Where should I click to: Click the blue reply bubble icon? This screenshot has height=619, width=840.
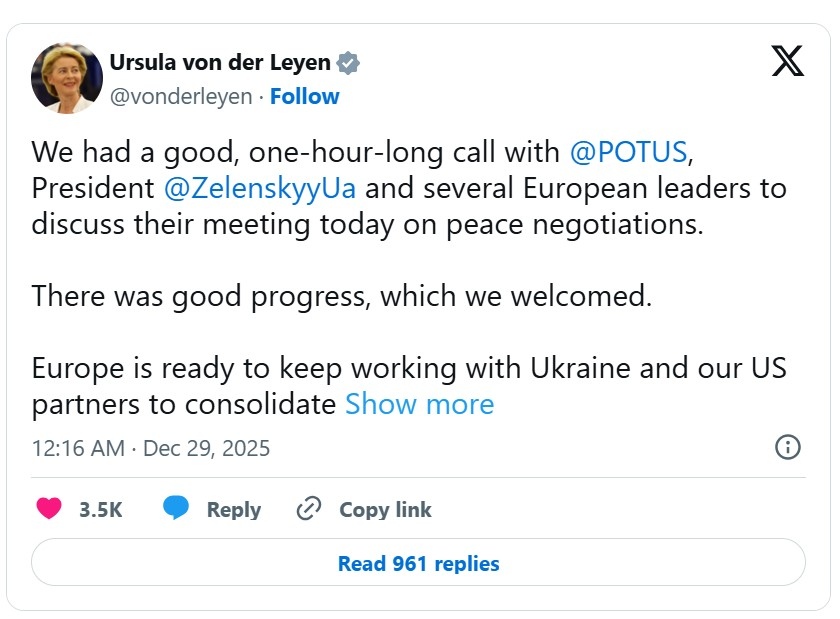tap(176, 509)
